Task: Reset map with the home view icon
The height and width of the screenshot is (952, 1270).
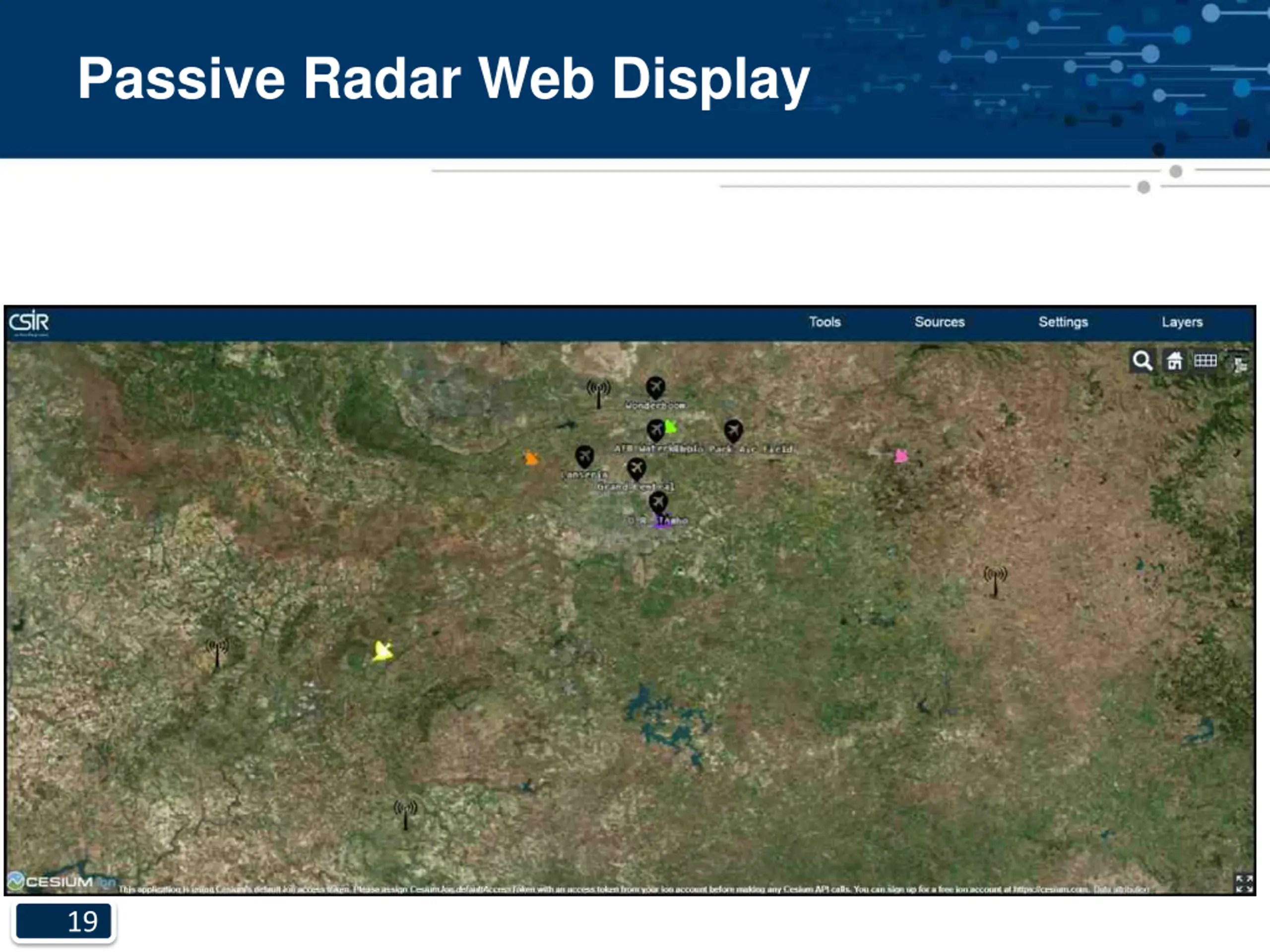Action: (1174, 361)
